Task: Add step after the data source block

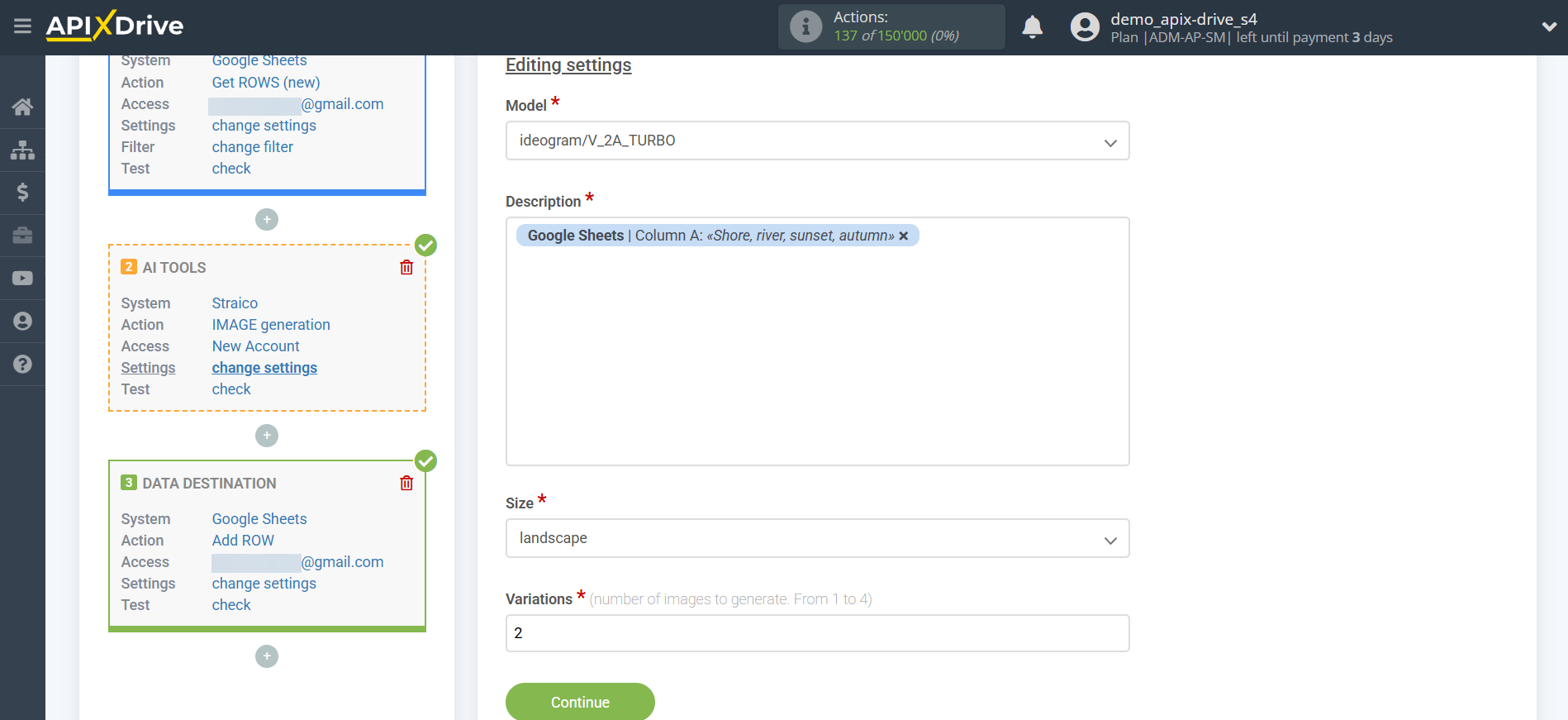Action: pyautogui.click(x=267, y=219)
